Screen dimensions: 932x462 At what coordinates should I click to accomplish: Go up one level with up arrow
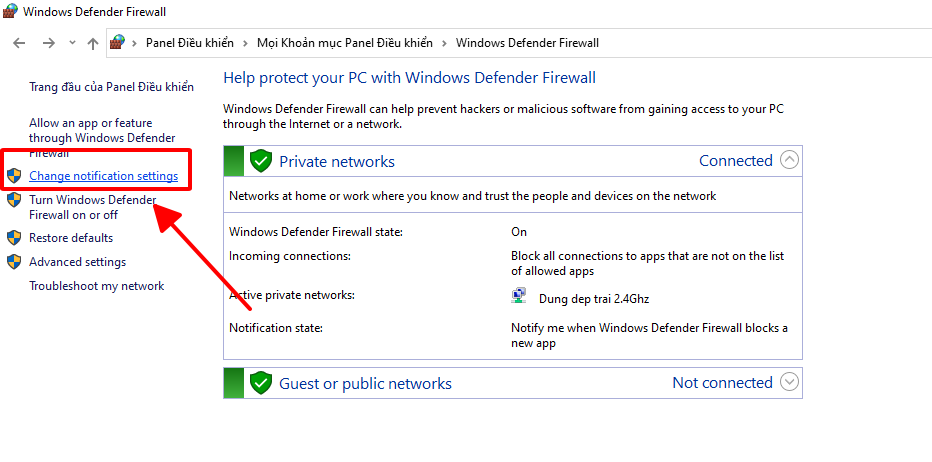point(93,43)
